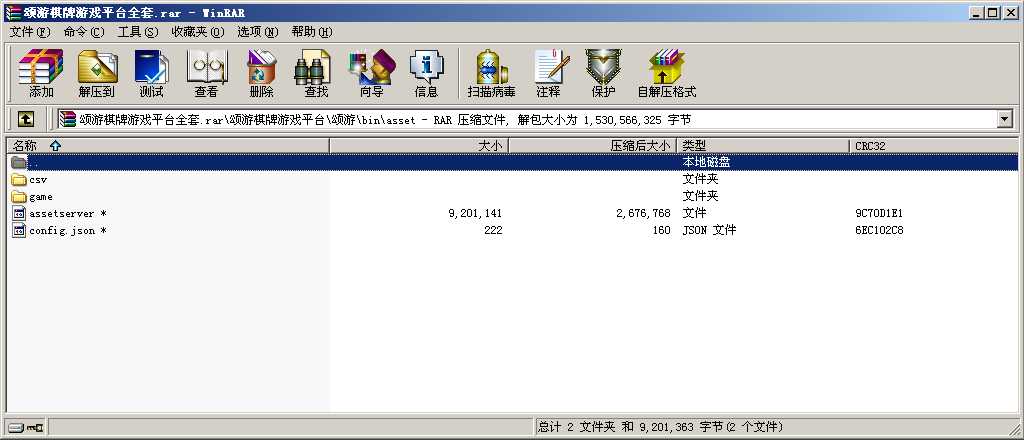
Task: Select the game folder icon
Action: pyautogui.click(x=19, y=196)
